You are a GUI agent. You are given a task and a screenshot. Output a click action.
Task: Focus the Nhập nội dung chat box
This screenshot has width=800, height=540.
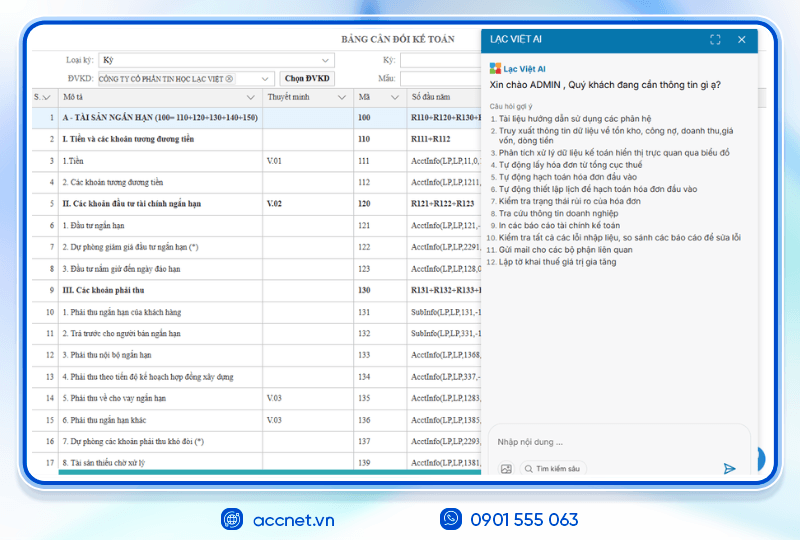click(618, 442)
